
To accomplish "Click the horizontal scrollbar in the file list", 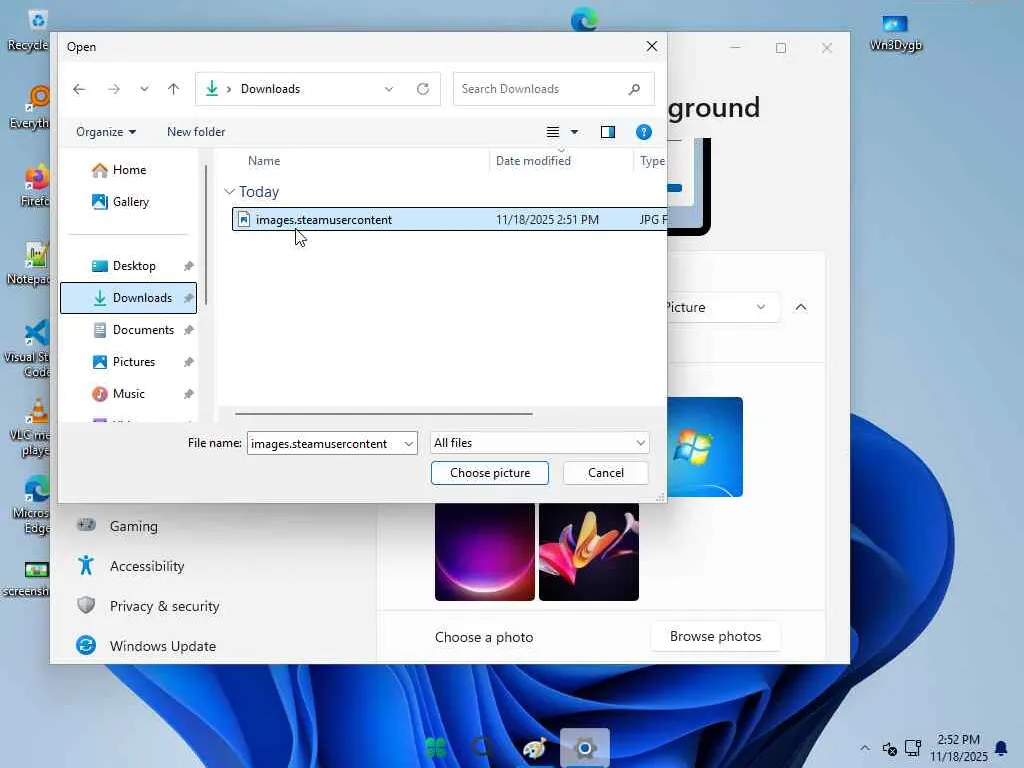I will [x=384, y=413].
